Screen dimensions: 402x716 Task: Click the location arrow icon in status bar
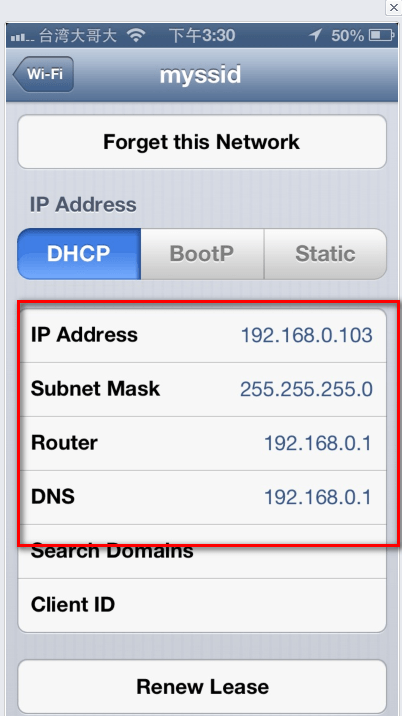pos(315,35)
